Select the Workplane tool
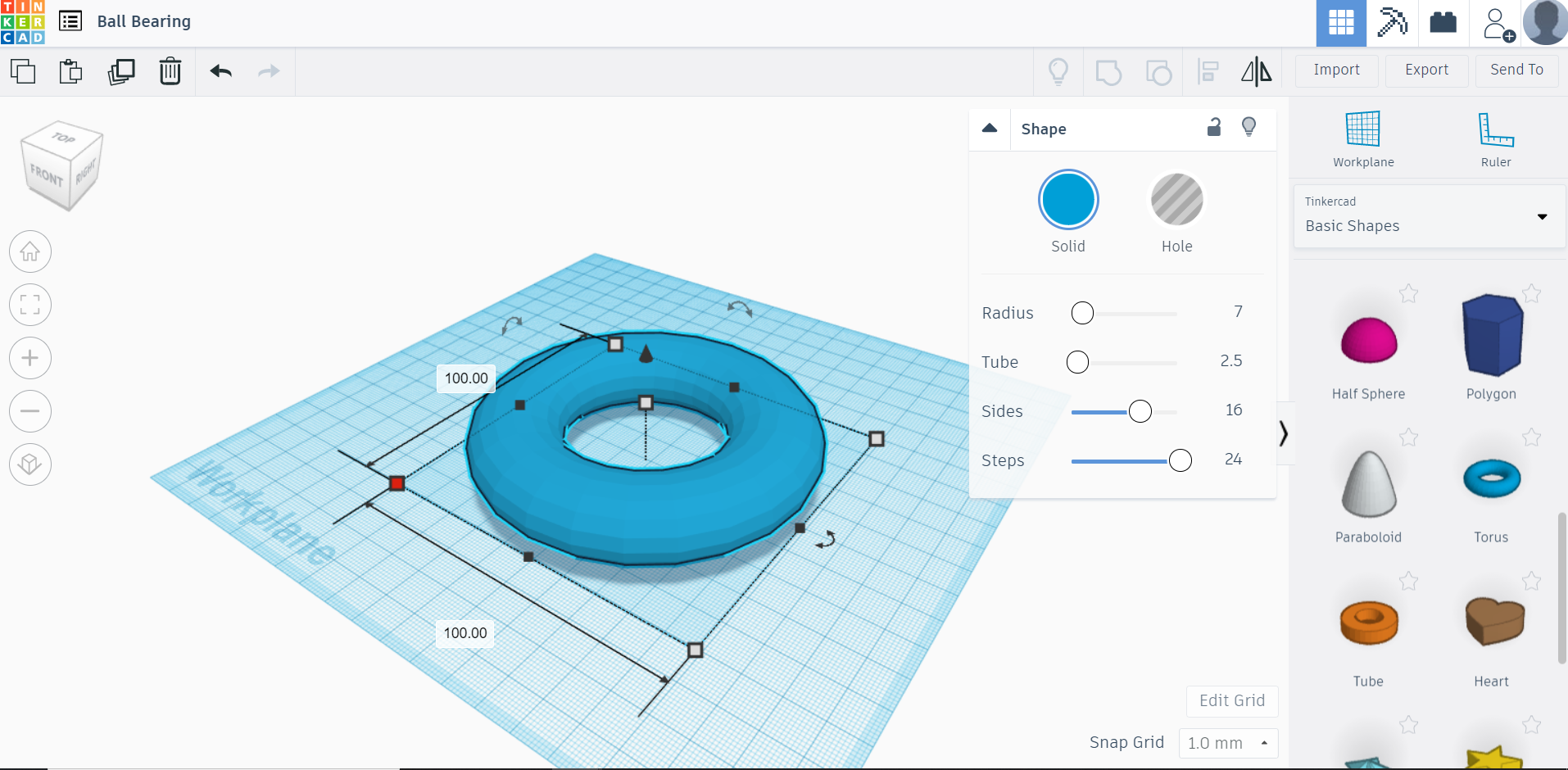Image resolution: width=1568 pixels, height=770 pixels. point(1363,139)
